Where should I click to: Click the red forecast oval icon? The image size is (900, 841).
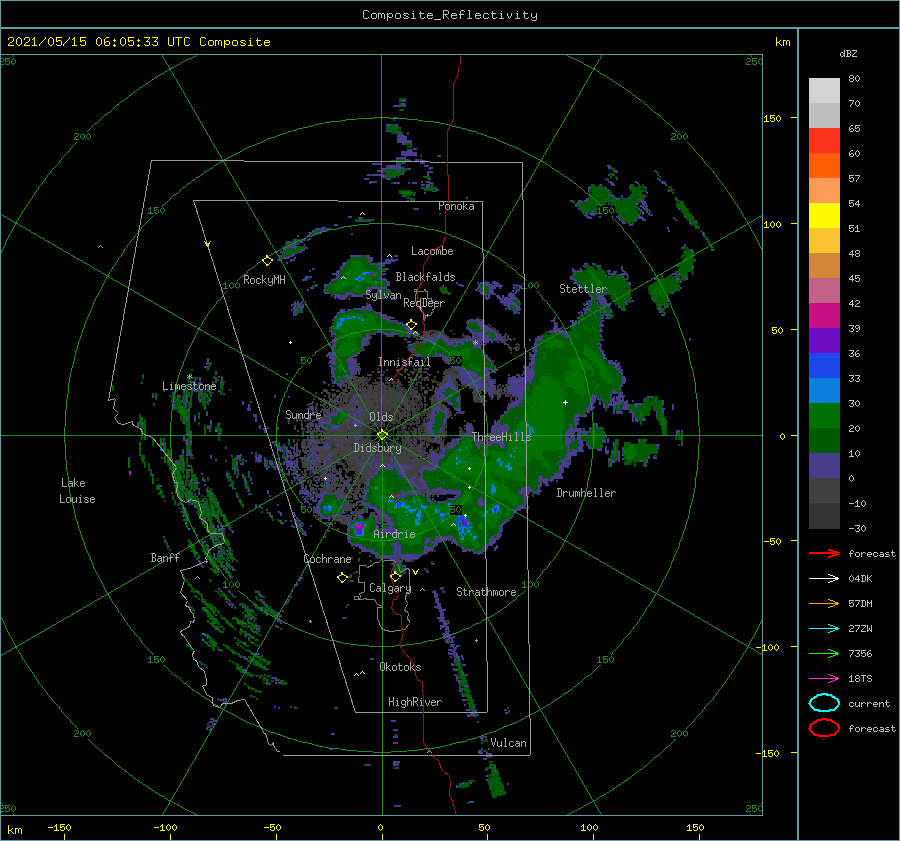tap(824, 728)
